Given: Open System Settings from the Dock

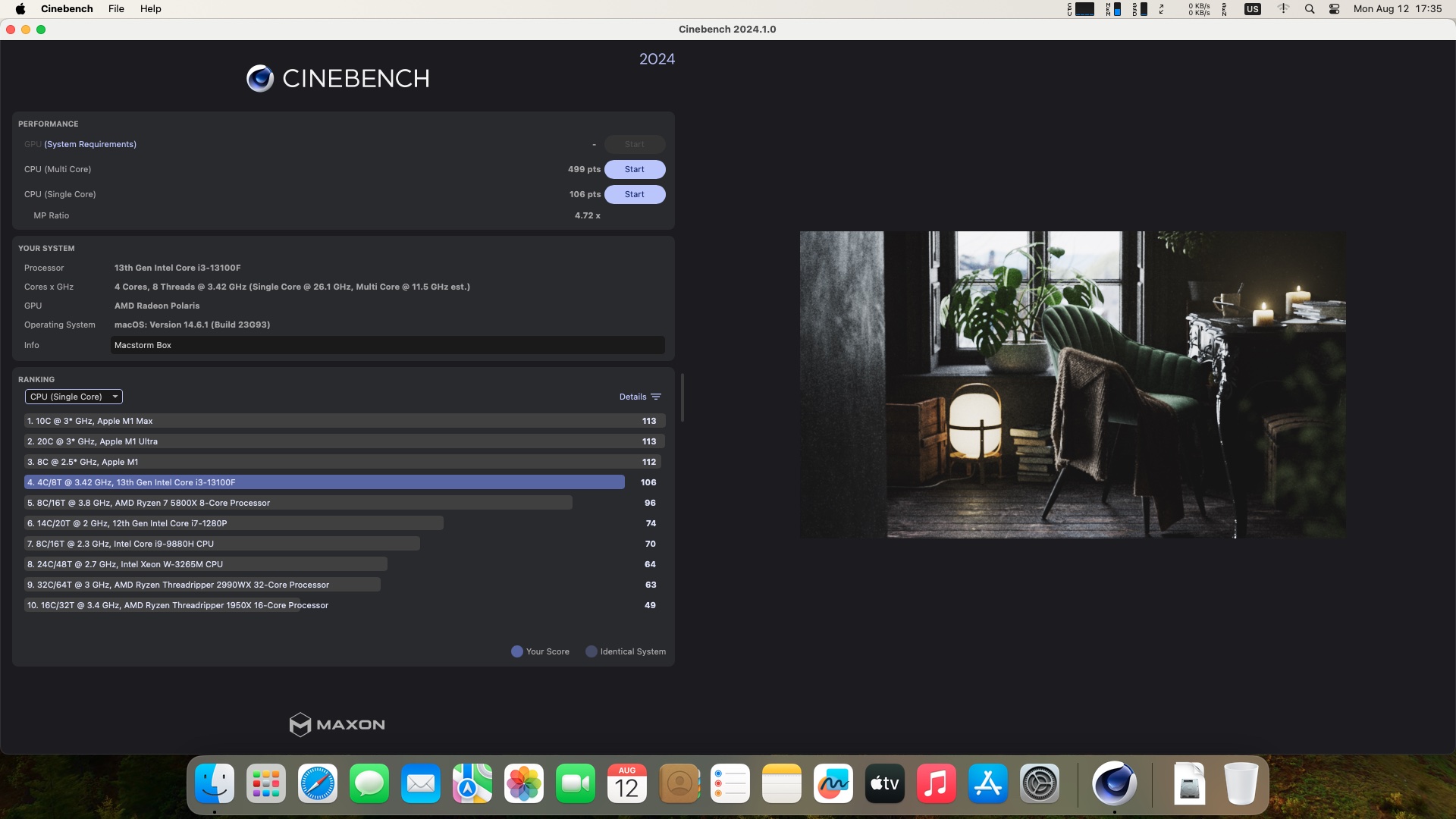Looking at the screenshot, I should 1039,783.
